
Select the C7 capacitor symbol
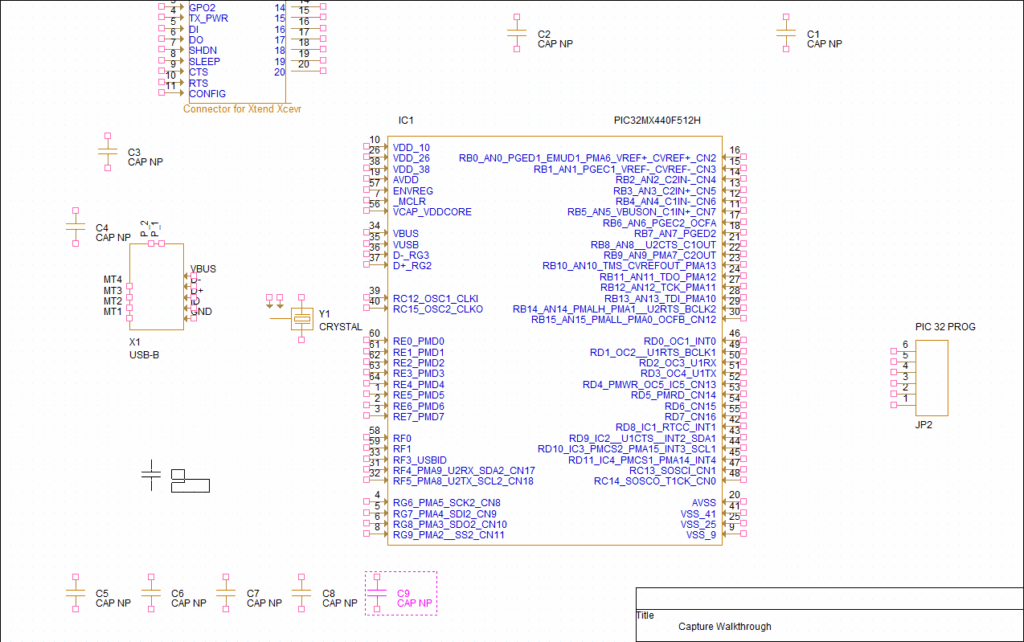click(226, 594)
